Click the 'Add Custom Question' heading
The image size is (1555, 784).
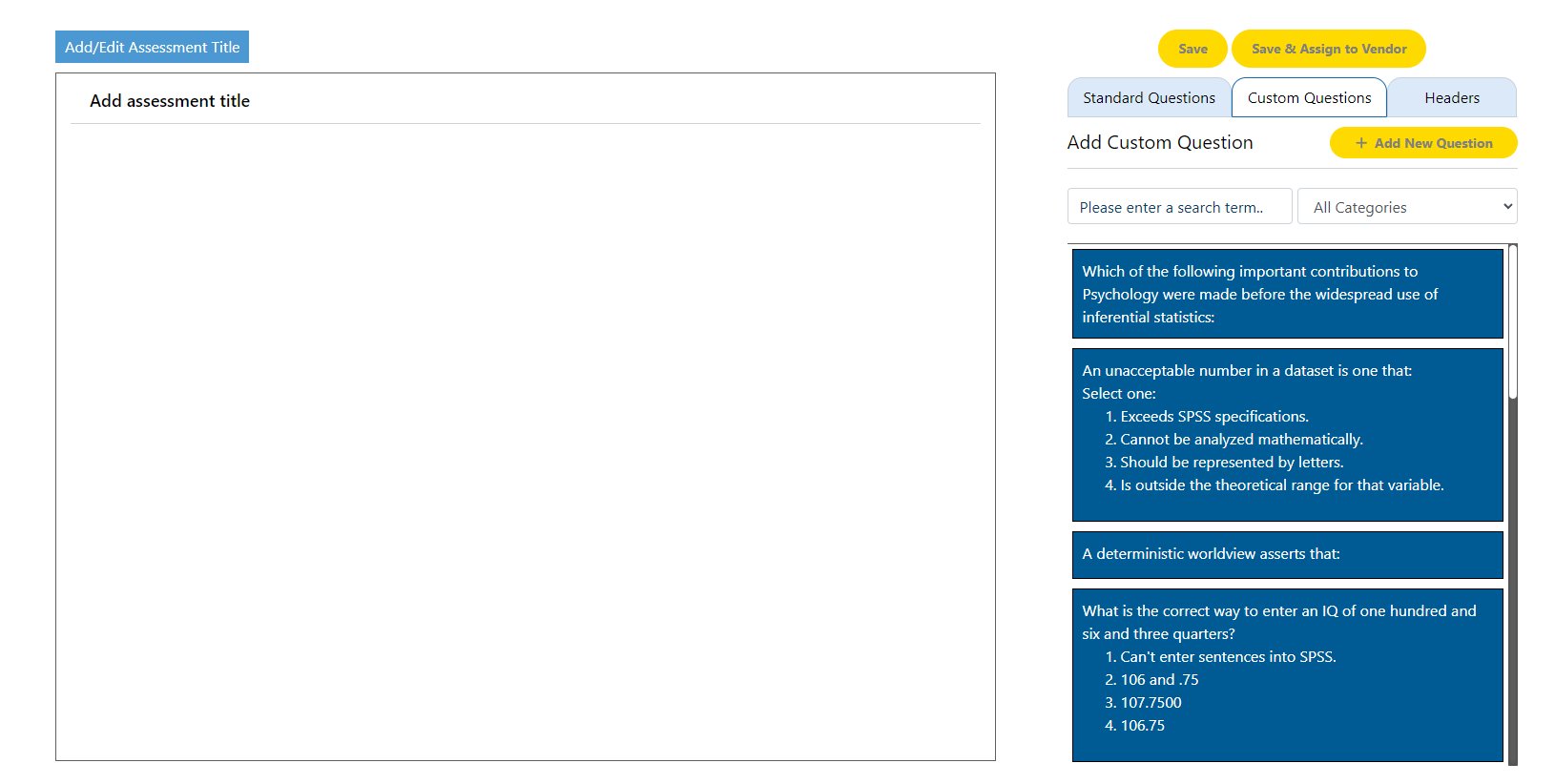tap(1159, 143)
